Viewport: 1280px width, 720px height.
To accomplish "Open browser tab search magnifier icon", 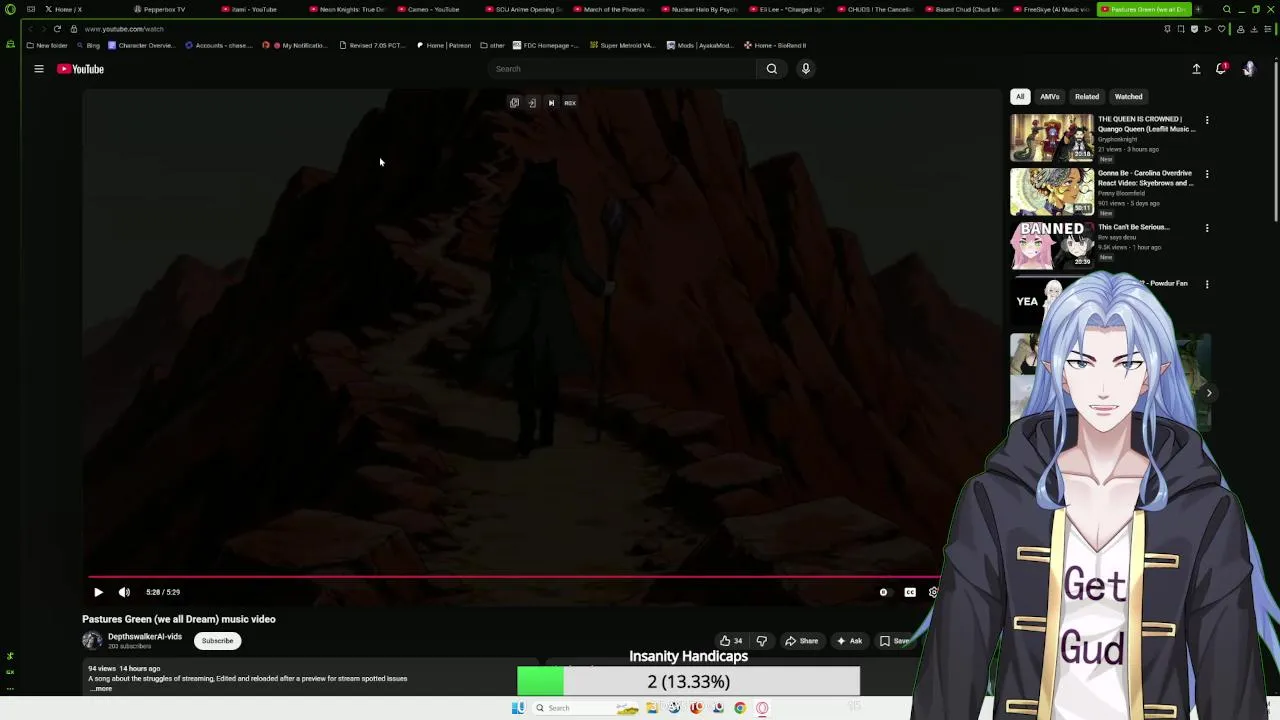I will (1227, 9).
